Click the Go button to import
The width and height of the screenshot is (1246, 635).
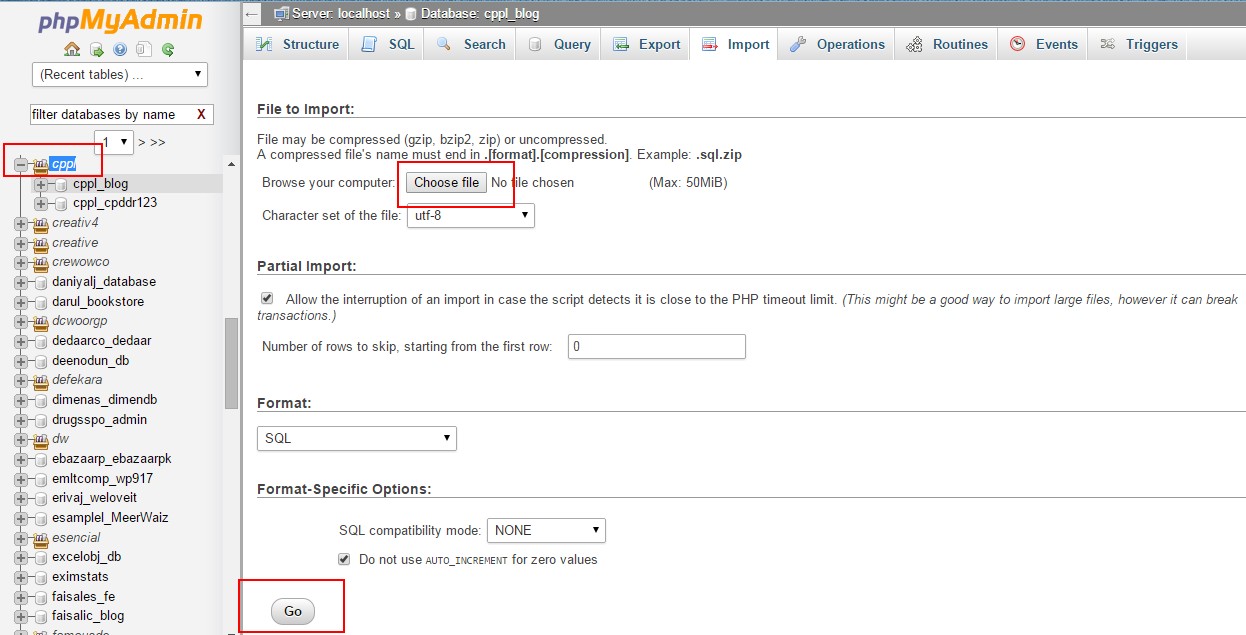(x=293, y=612)
